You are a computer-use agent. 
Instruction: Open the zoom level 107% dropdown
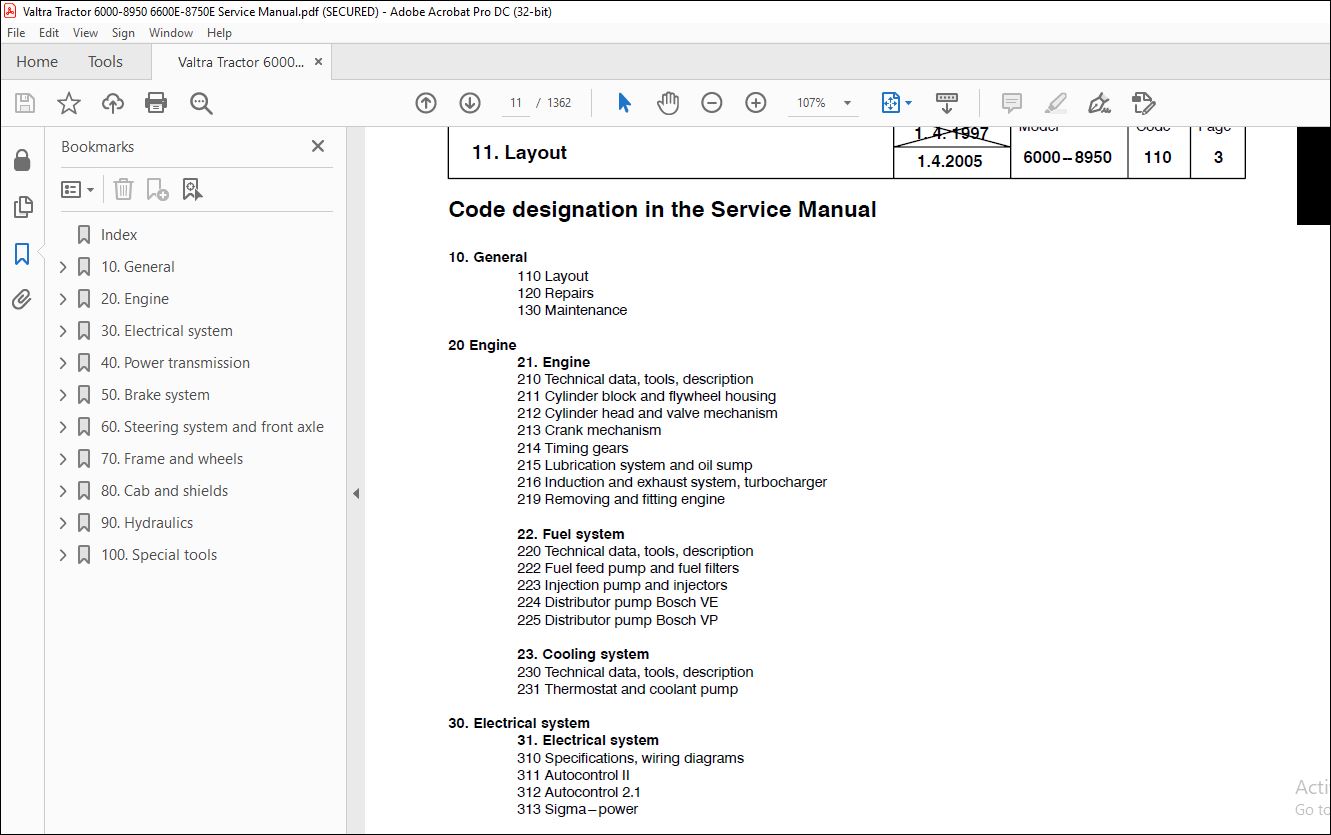(847, 103)
